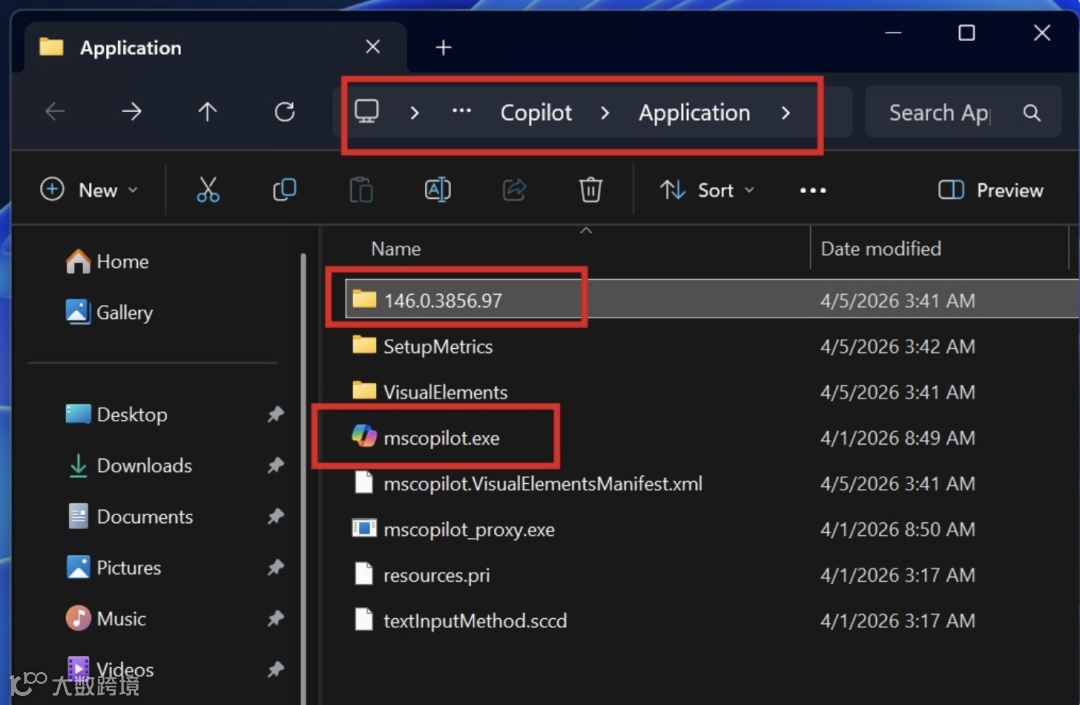Open Documents in the navigation pane

point(129,516)
